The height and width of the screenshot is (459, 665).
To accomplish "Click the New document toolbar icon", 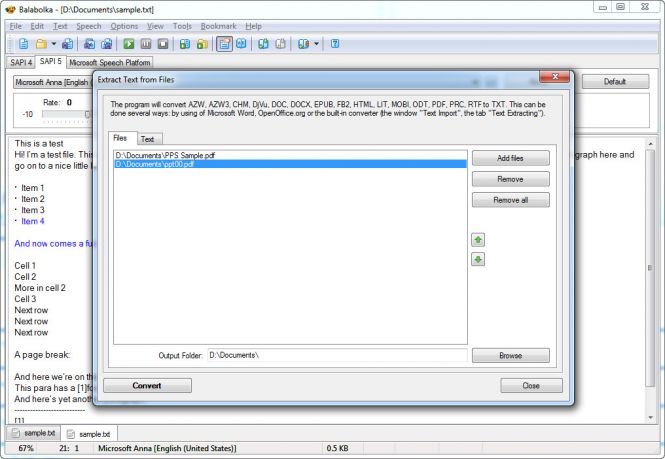I will [x=23, y=44].
